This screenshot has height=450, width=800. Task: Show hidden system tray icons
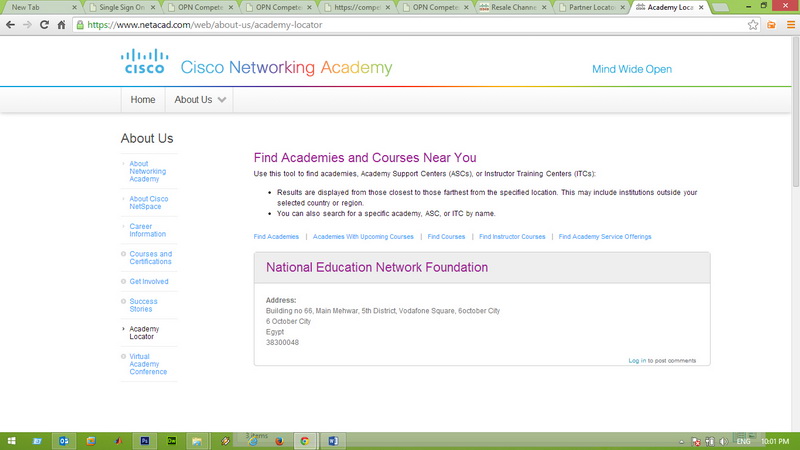pyautogui.click(x=682, y=442)
